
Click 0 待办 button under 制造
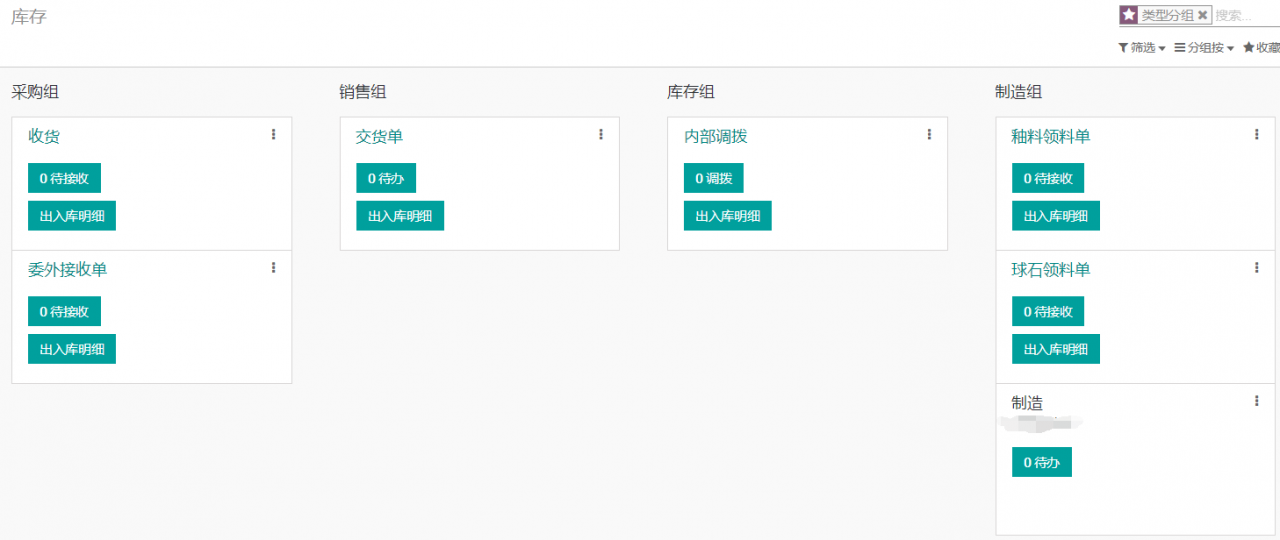pyautogui.click(x=1042, y=462)
